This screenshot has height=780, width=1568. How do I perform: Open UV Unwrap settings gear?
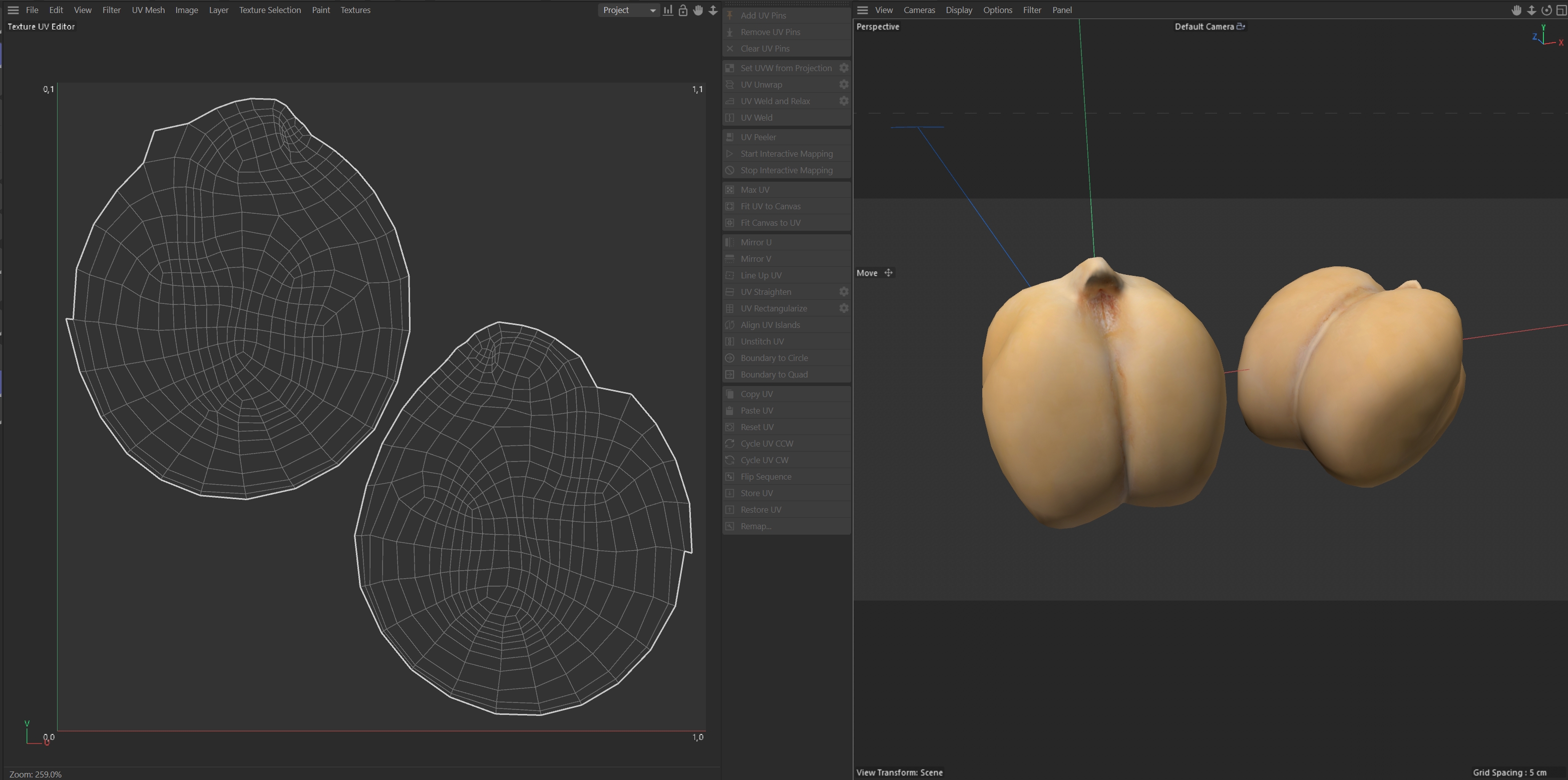[x=844, y=85]
